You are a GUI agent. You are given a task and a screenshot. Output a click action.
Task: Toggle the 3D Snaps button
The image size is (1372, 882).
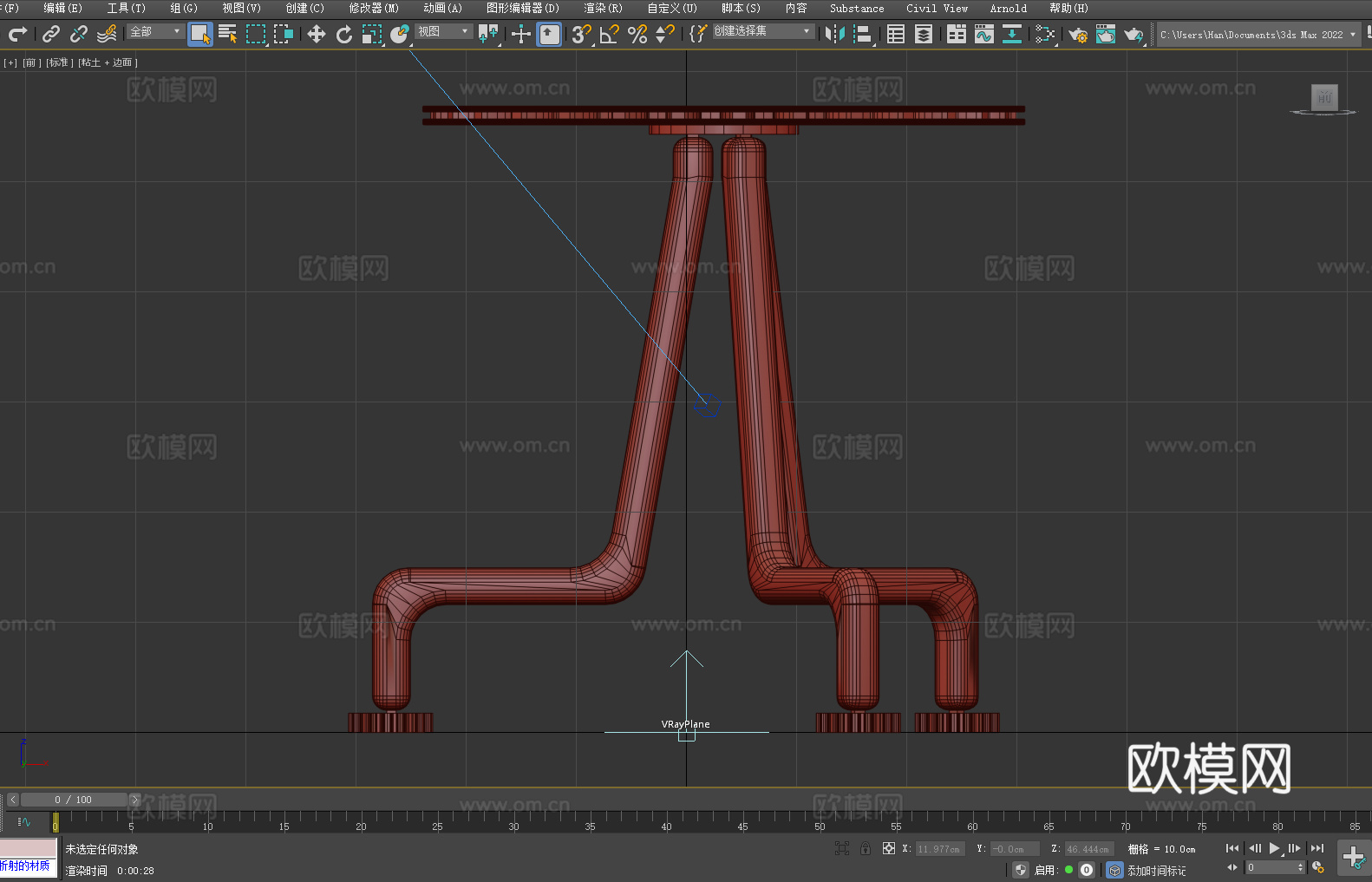pyautogui.click(x=581, y=34)
